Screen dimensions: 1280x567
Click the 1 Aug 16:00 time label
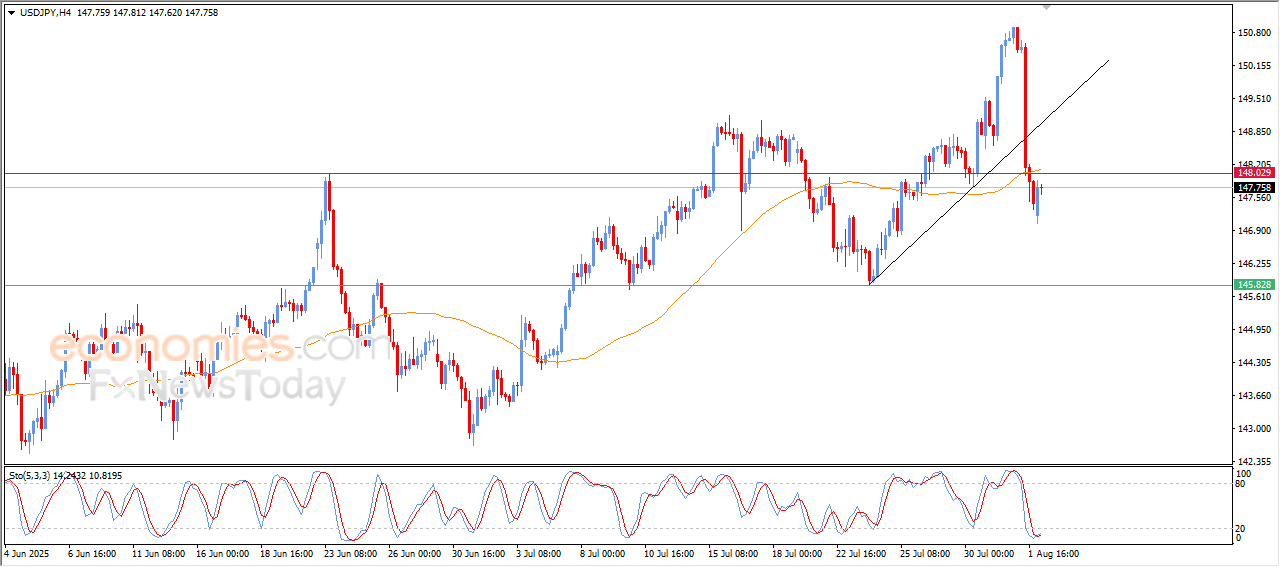pyautogui.click(x=1054, y=553)
